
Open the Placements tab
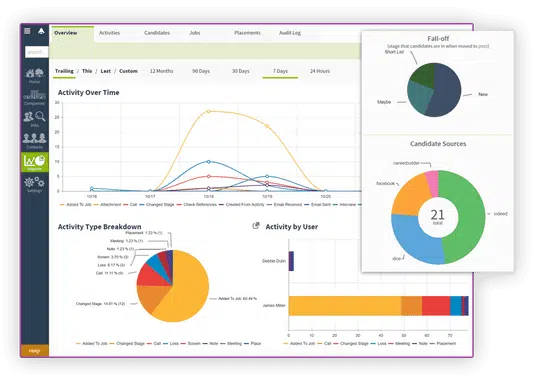click(x=247, y=33)
